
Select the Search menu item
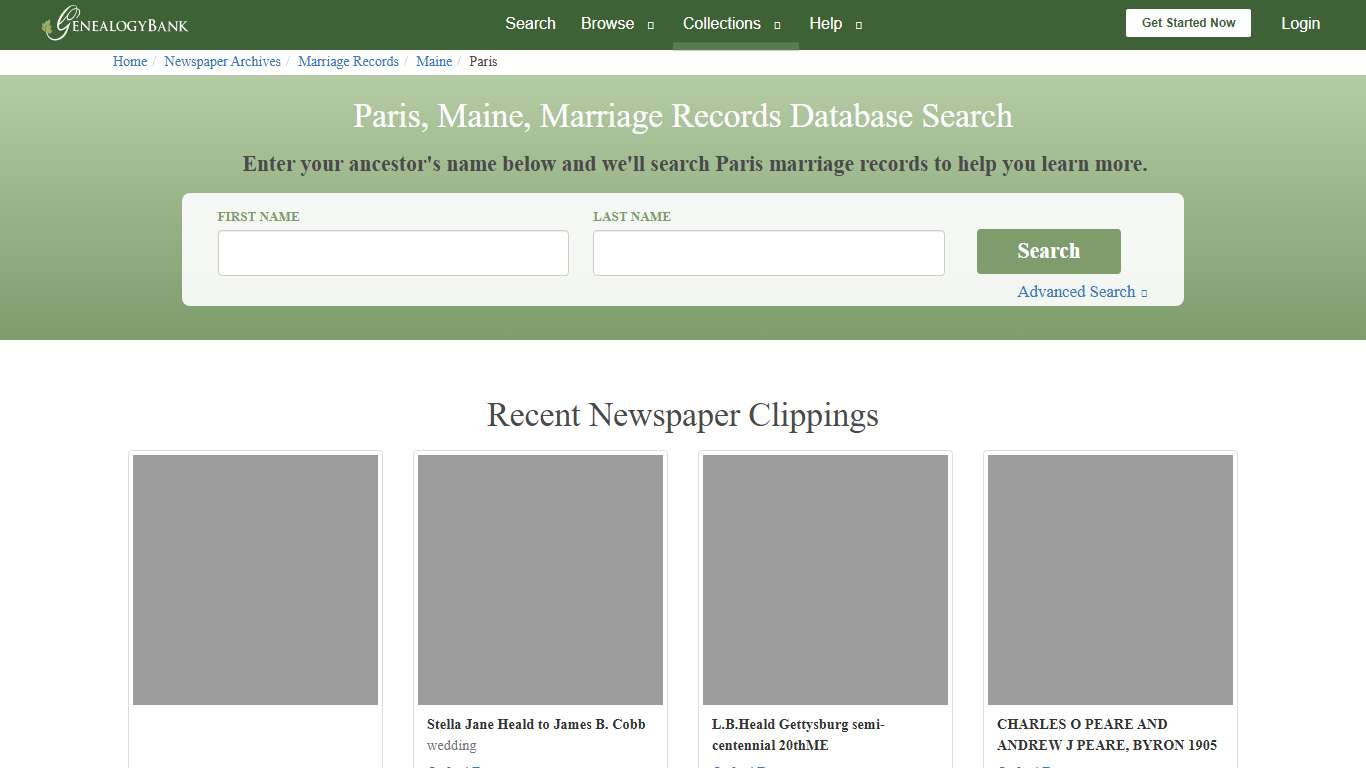tap(530, 23)
